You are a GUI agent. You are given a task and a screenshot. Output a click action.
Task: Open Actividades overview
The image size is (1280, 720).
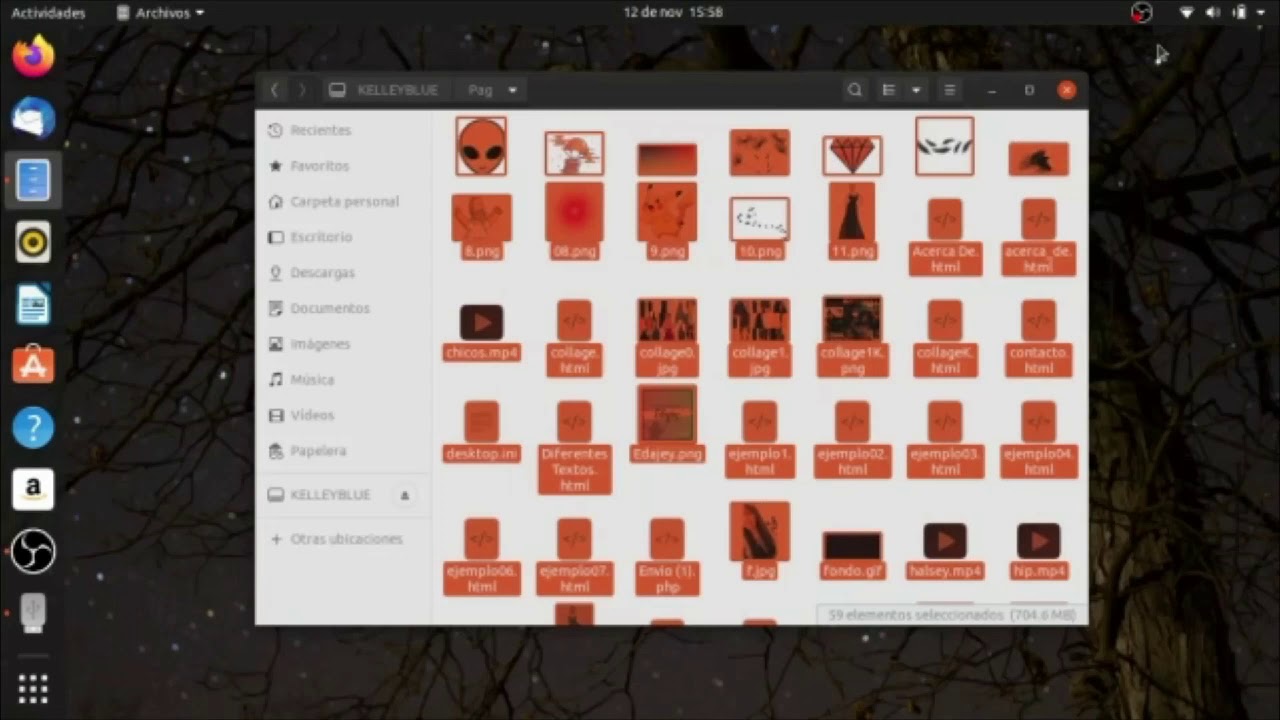(48, 13)
